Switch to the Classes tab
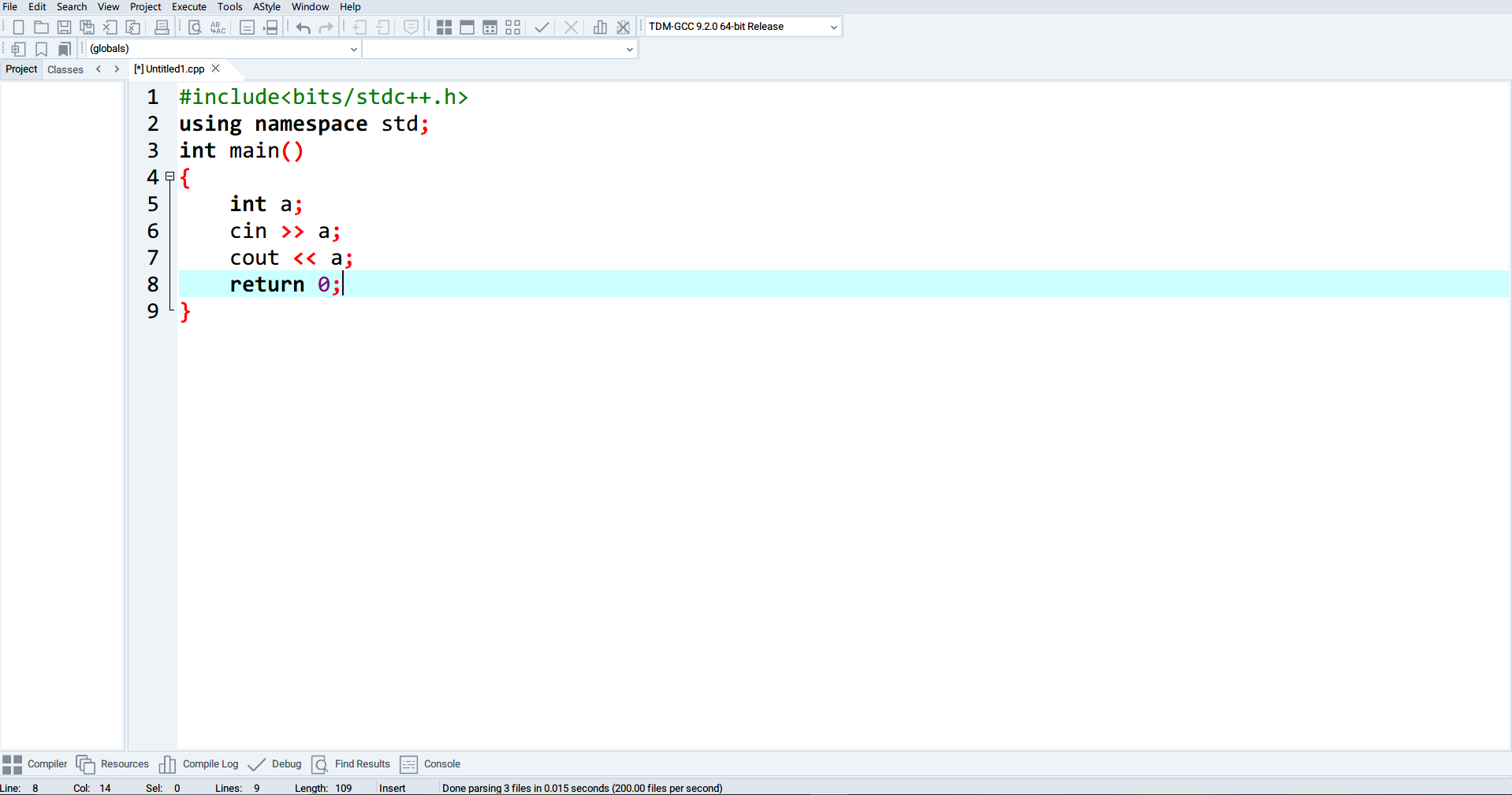 coord(65,69)
